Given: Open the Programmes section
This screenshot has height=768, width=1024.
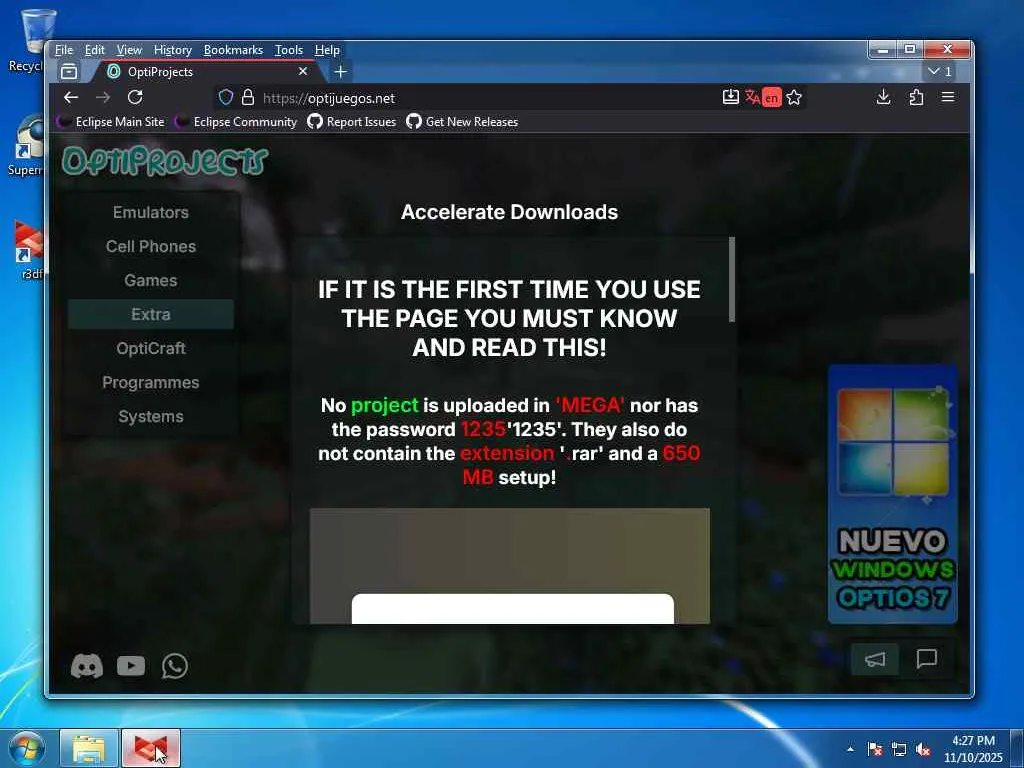Looking at the screenshot, I should click(x=151, y=382).
